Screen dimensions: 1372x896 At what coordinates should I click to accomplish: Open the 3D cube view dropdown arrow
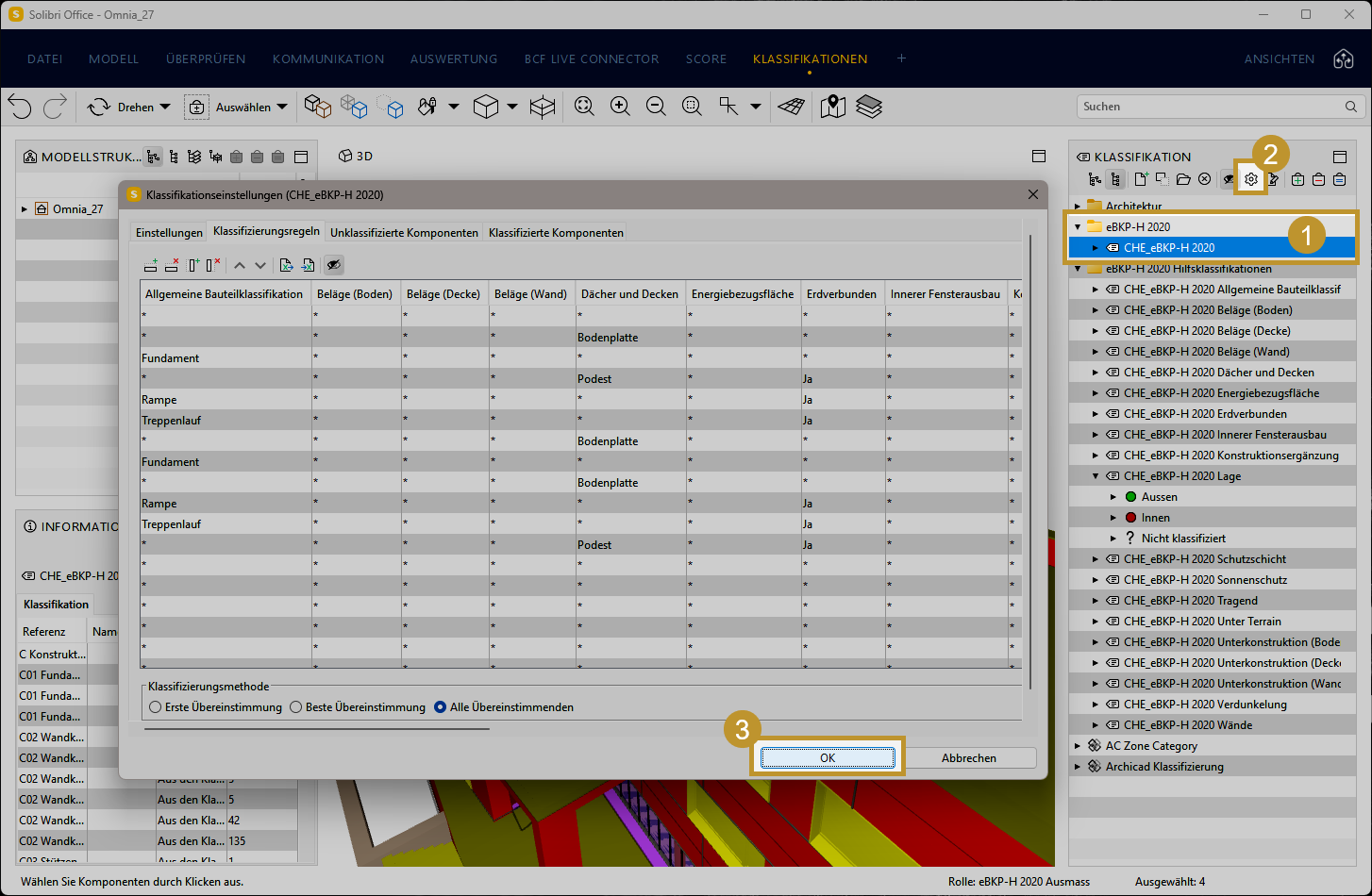click(512, 107)
